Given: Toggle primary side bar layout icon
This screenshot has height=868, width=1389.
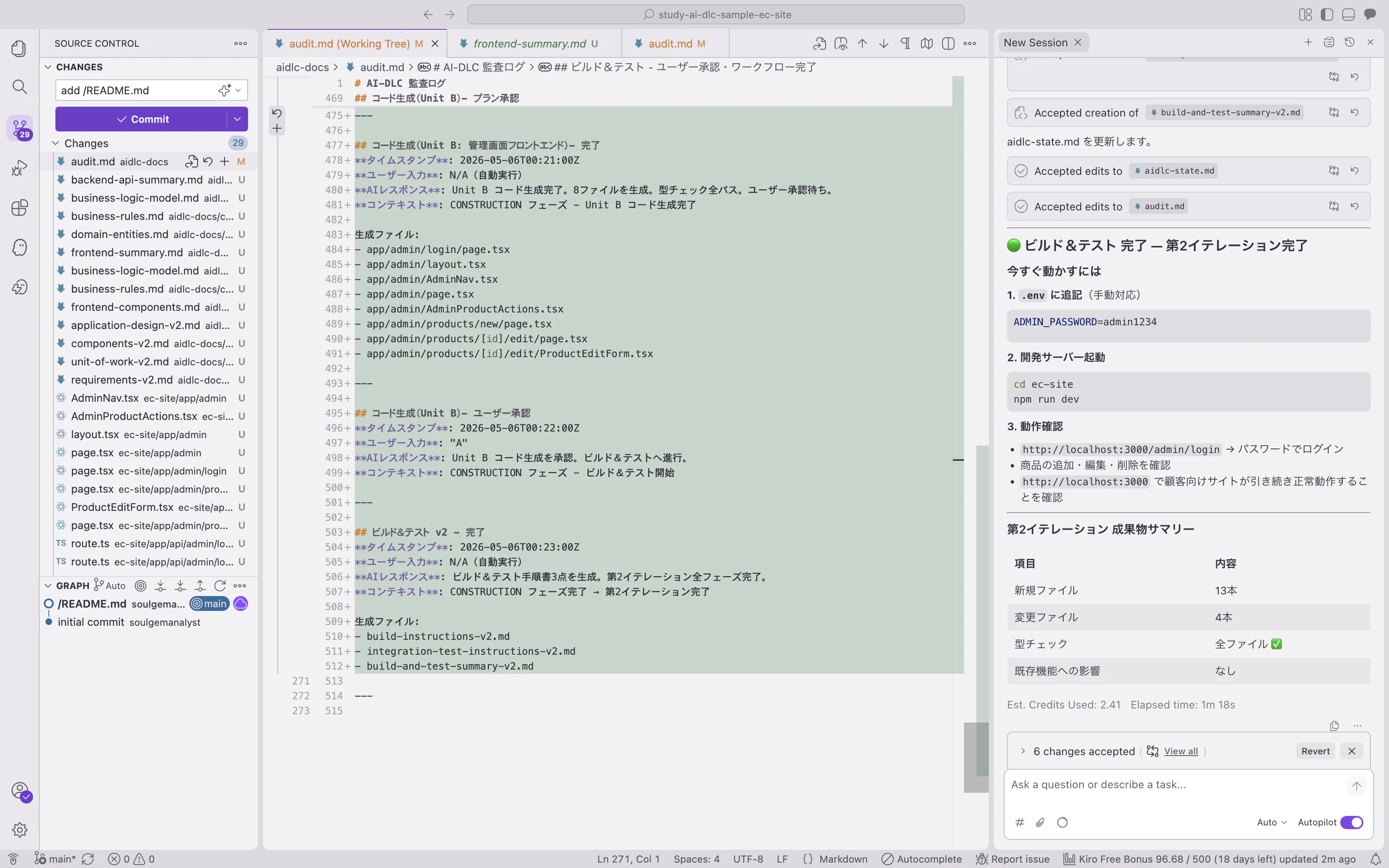Looking at the screenshot, I should 1327,14.
